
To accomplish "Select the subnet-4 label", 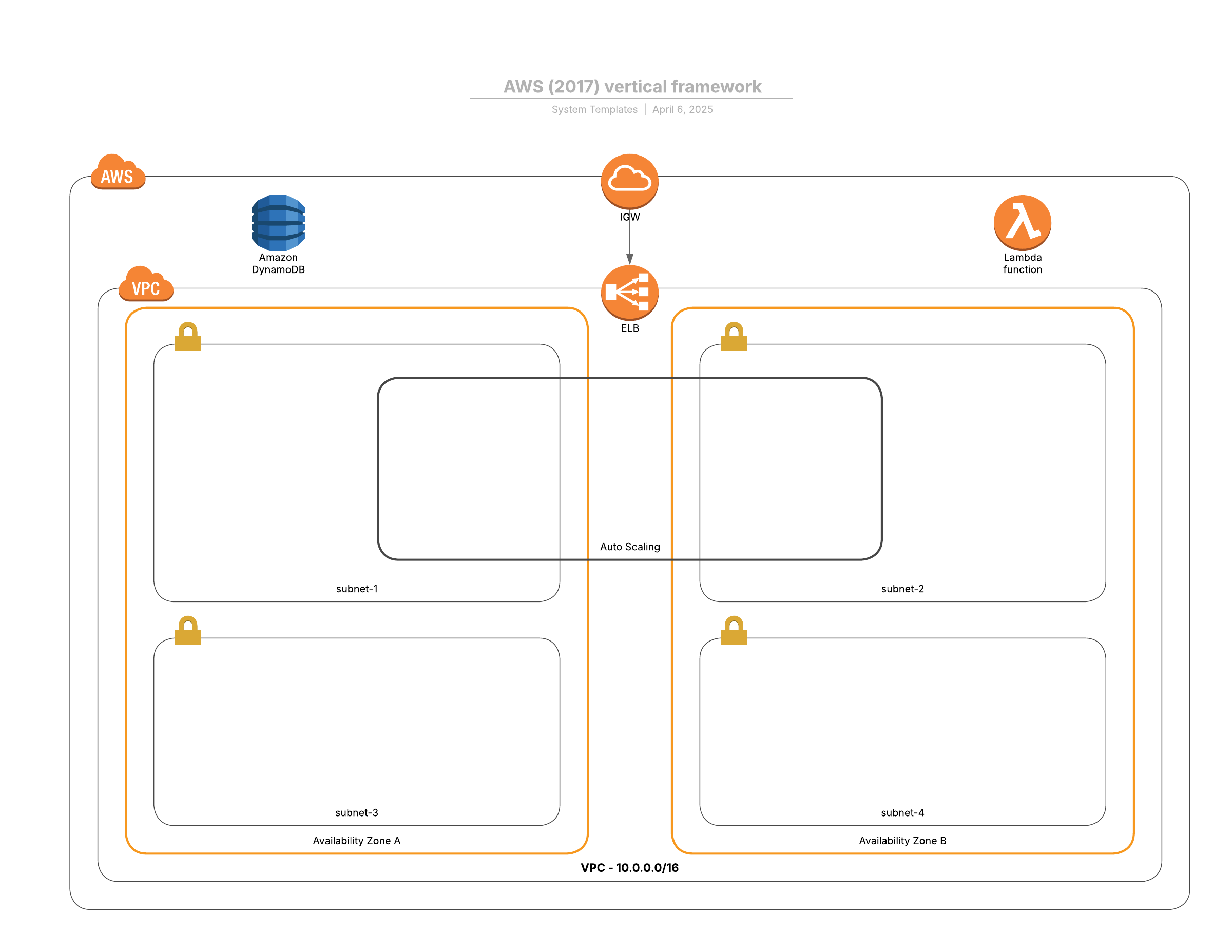I will tap(902, 813).
